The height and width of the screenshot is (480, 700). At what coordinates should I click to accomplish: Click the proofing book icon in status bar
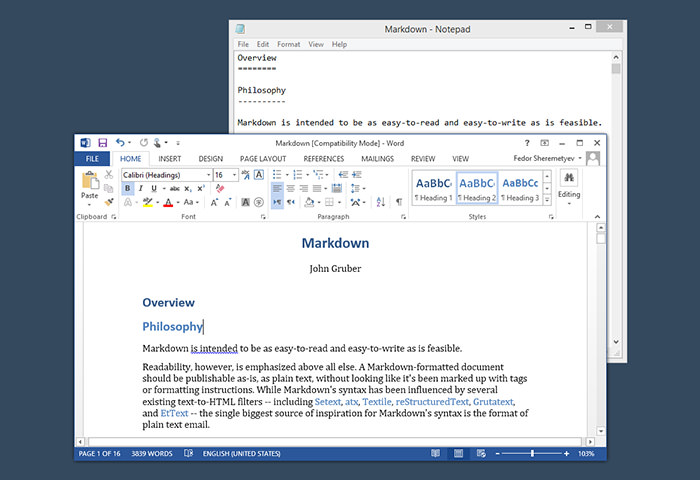pos(188,453)
